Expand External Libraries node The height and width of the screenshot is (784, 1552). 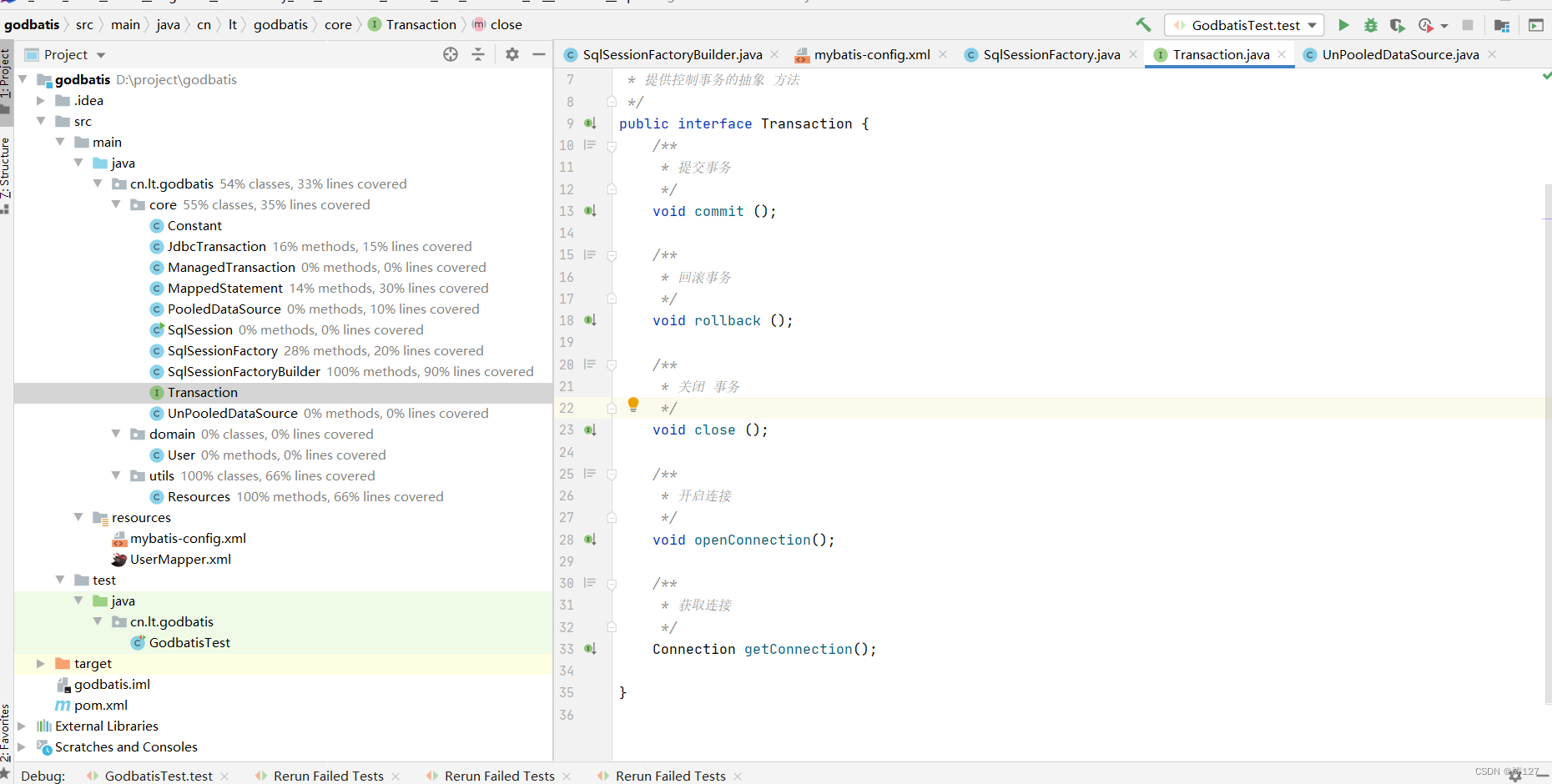point(22,726)
